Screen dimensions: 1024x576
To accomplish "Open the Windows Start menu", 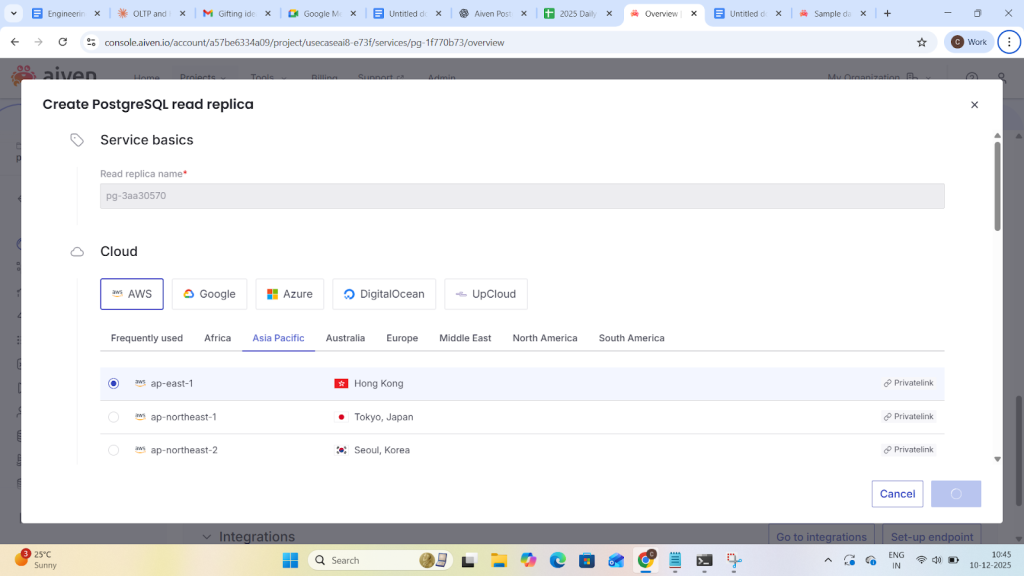I will (290, 560).
